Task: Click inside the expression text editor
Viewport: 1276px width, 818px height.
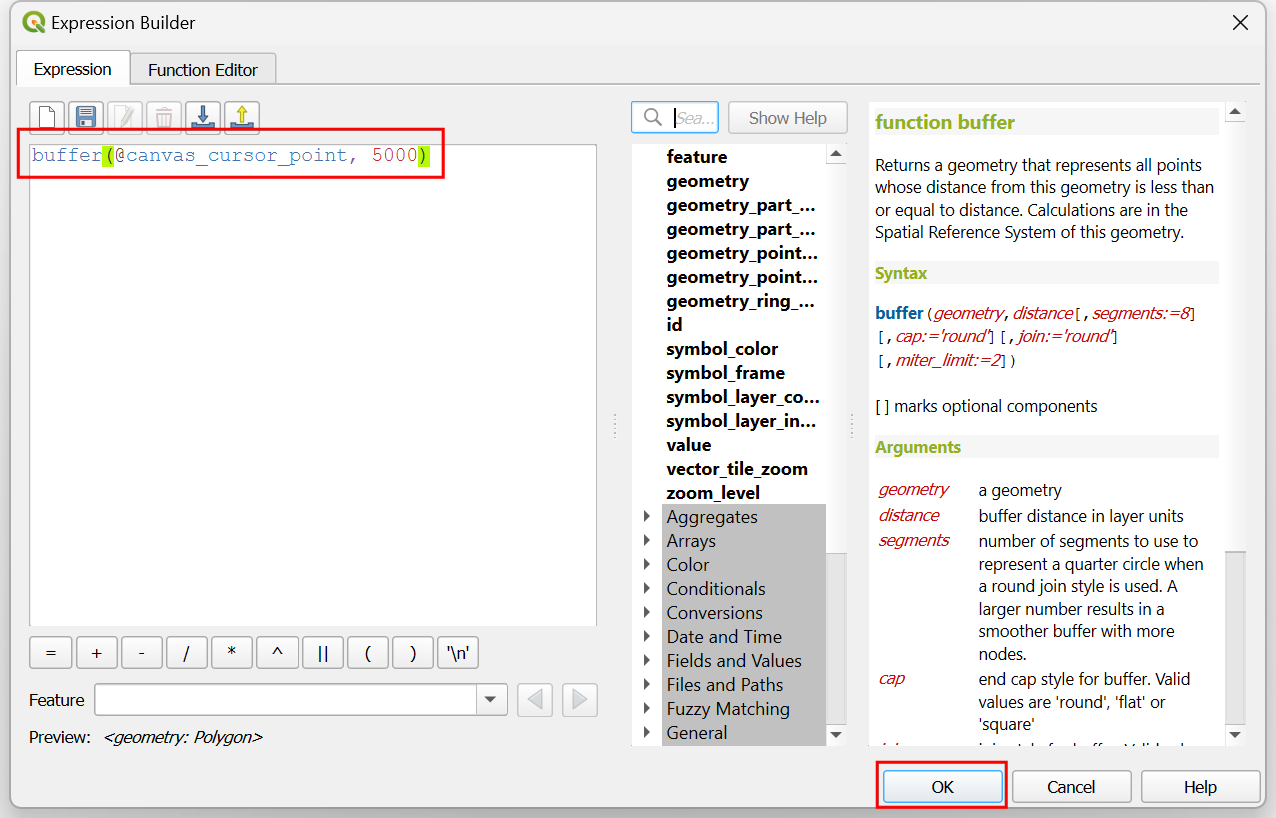Action: coord(312,400)
